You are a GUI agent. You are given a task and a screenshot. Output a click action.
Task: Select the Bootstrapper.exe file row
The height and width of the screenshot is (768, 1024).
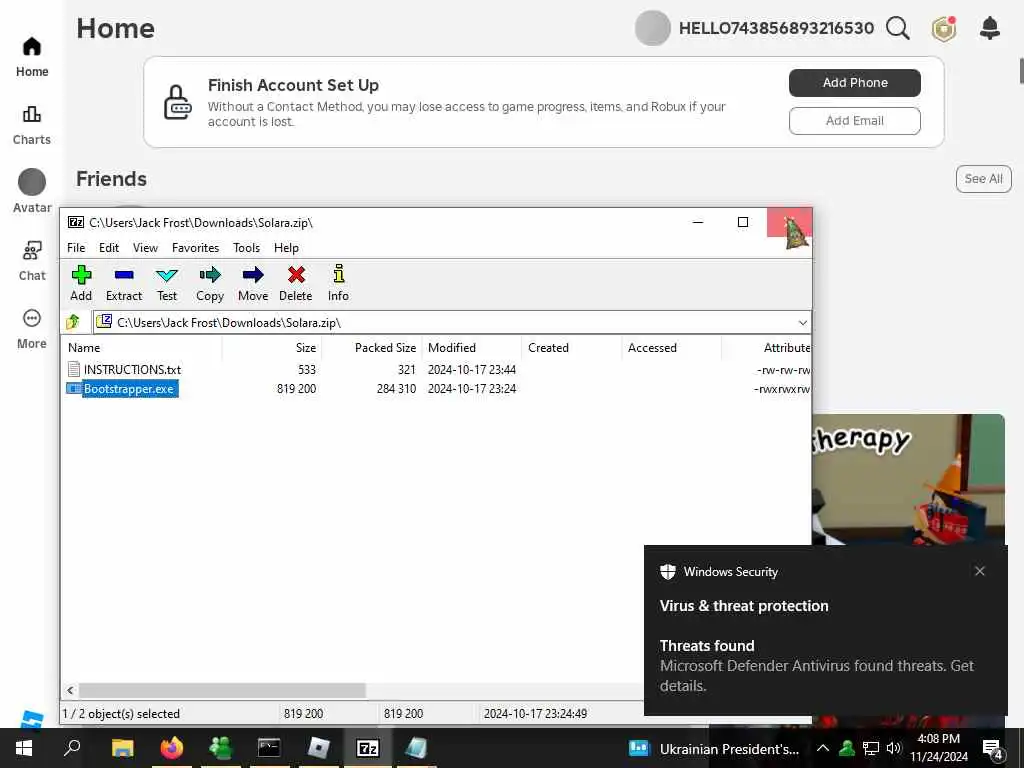(436, 389)
